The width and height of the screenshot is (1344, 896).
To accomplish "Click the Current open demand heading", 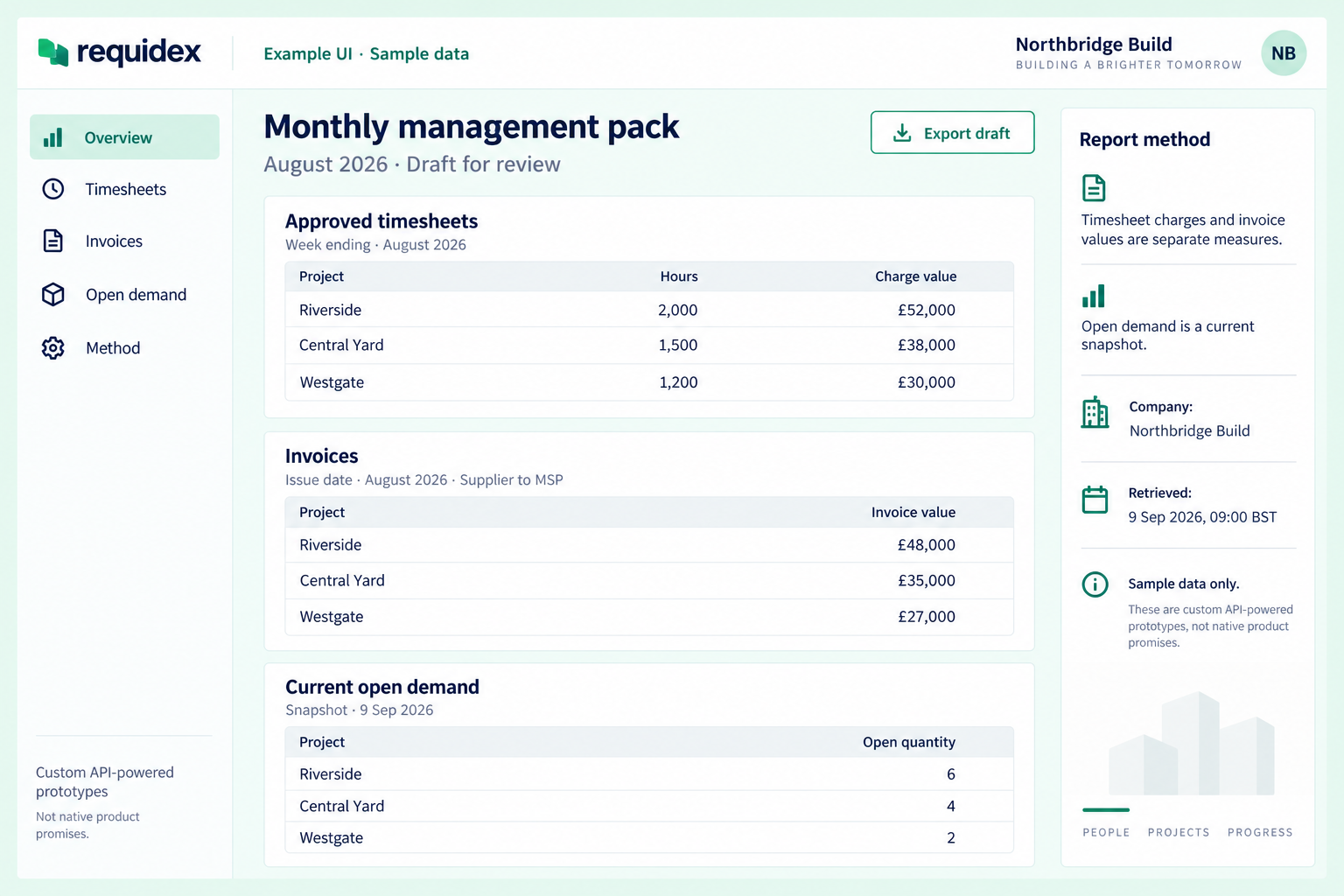I will (x=382, y=687).
